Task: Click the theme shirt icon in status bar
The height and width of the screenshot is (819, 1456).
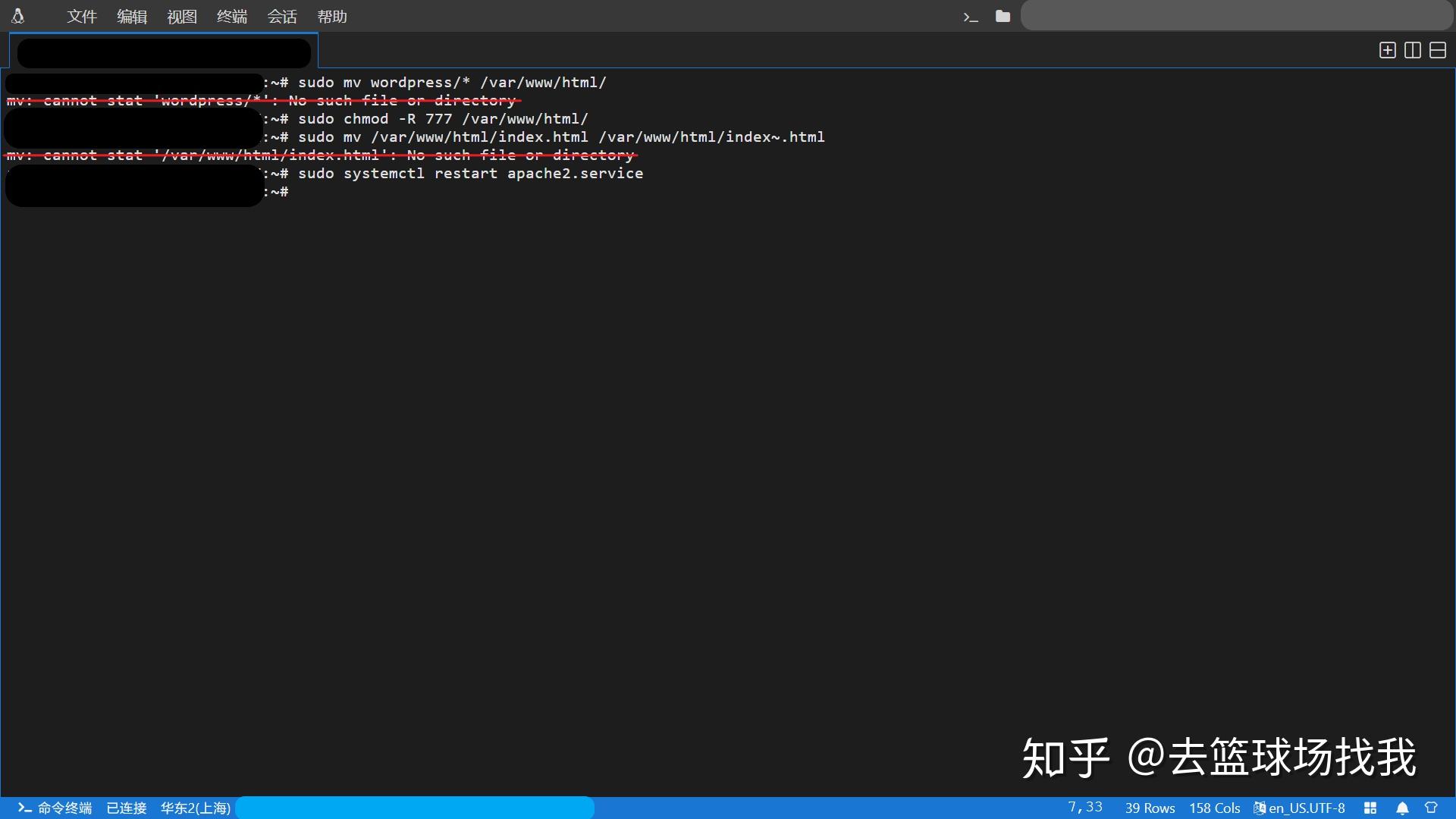Action: [1432, 808]
